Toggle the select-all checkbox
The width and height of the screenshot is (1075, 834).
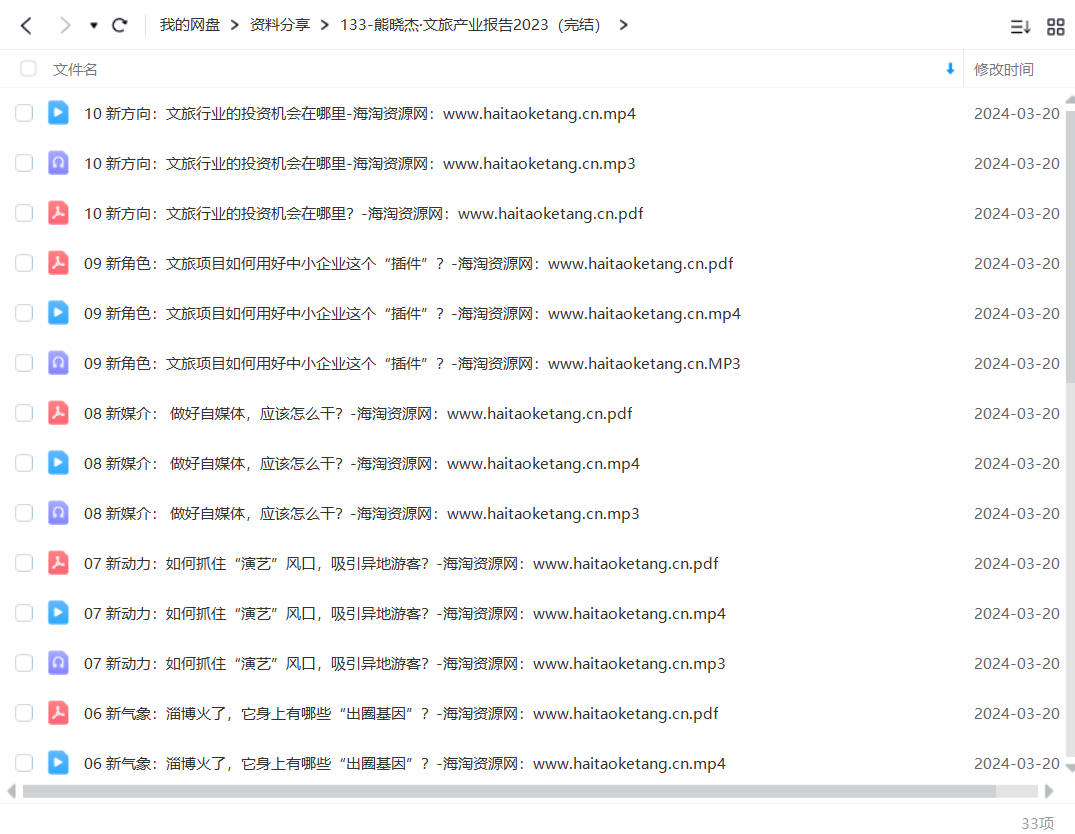pos(28,69)
